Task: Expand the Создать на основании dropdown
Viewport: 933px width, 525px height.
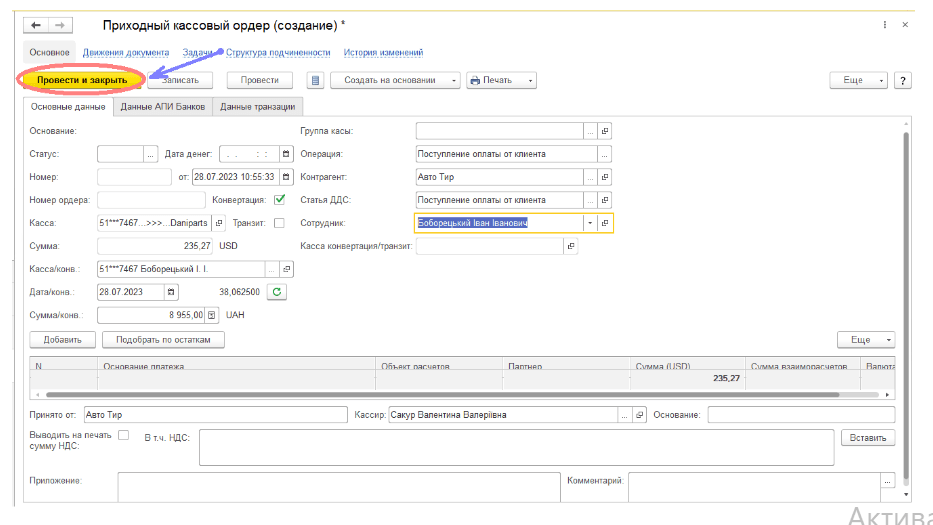Action: 453,80
